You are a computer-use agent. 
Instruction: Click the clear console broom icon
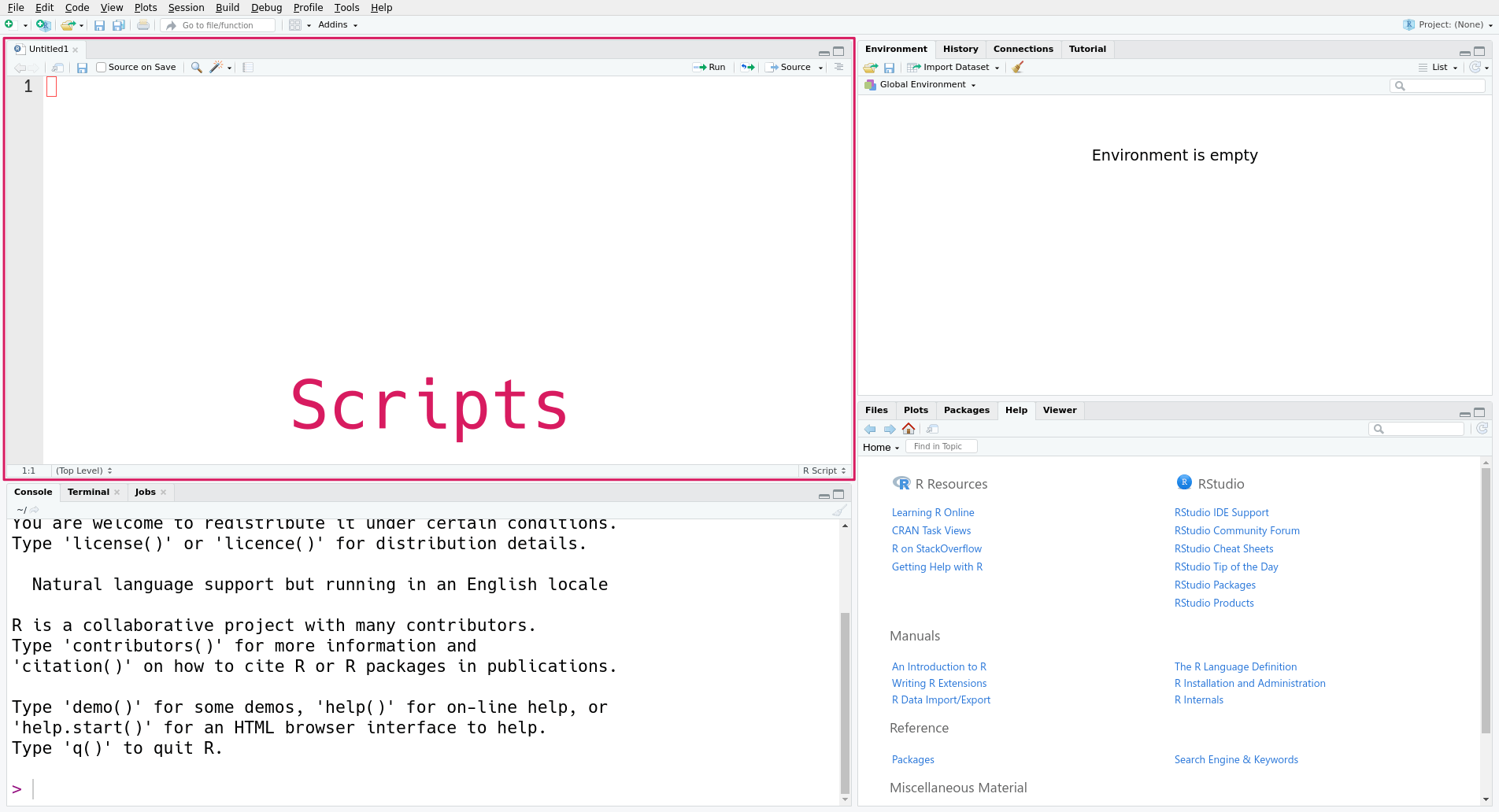tap(839, 510)
